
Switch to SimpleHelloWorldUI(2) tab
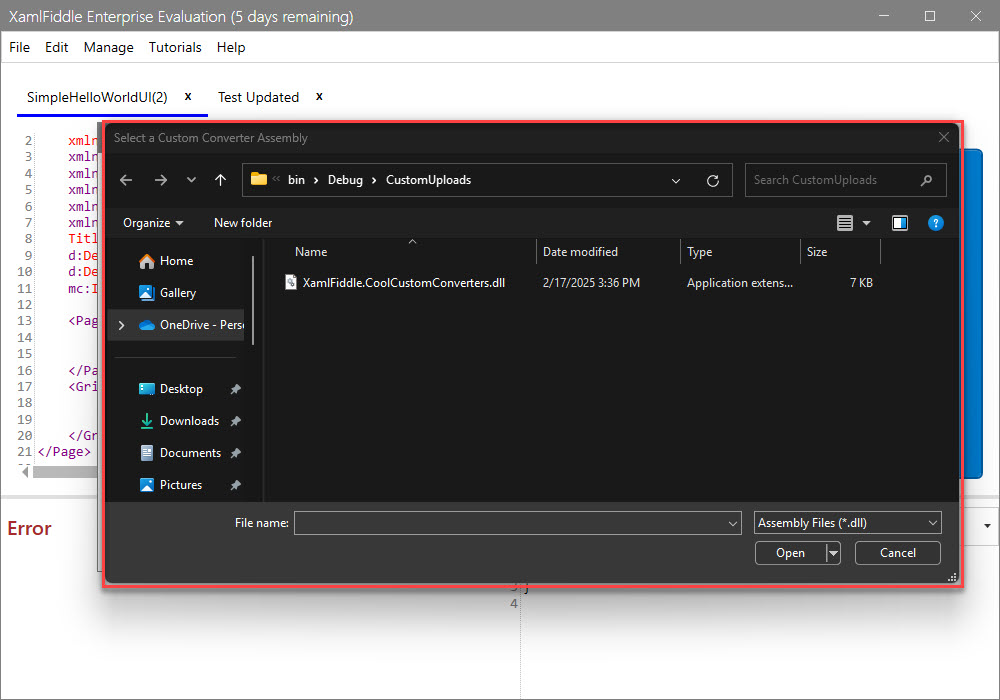(x=97, y=98)
